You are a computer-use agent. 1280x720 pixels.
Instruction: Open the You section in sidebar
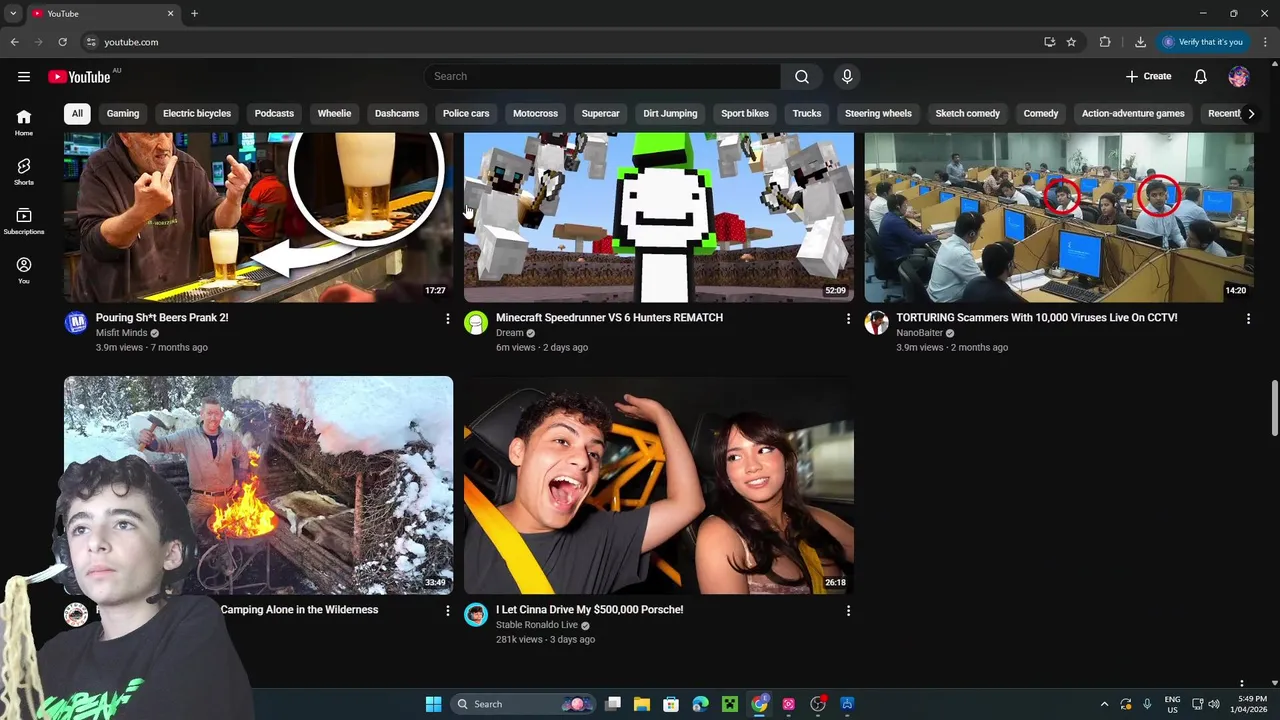tap(24, 270)
